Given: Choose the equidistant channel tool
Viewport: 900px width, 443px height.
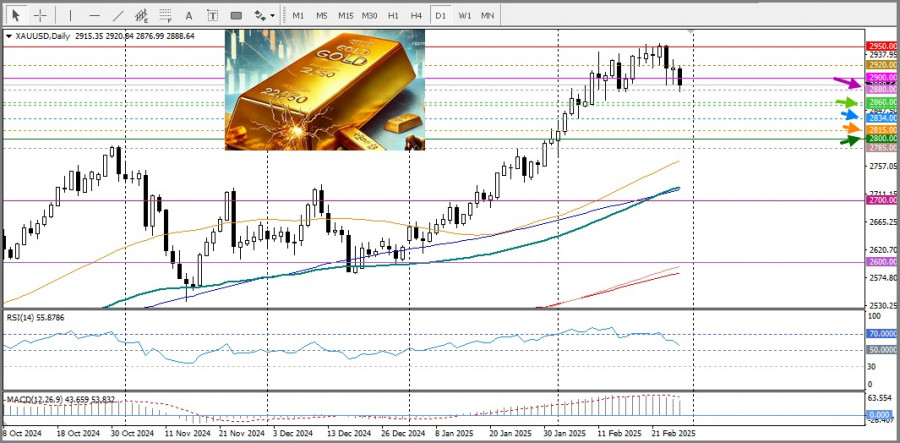Looking at the screenshot, I should pos(143,15).
